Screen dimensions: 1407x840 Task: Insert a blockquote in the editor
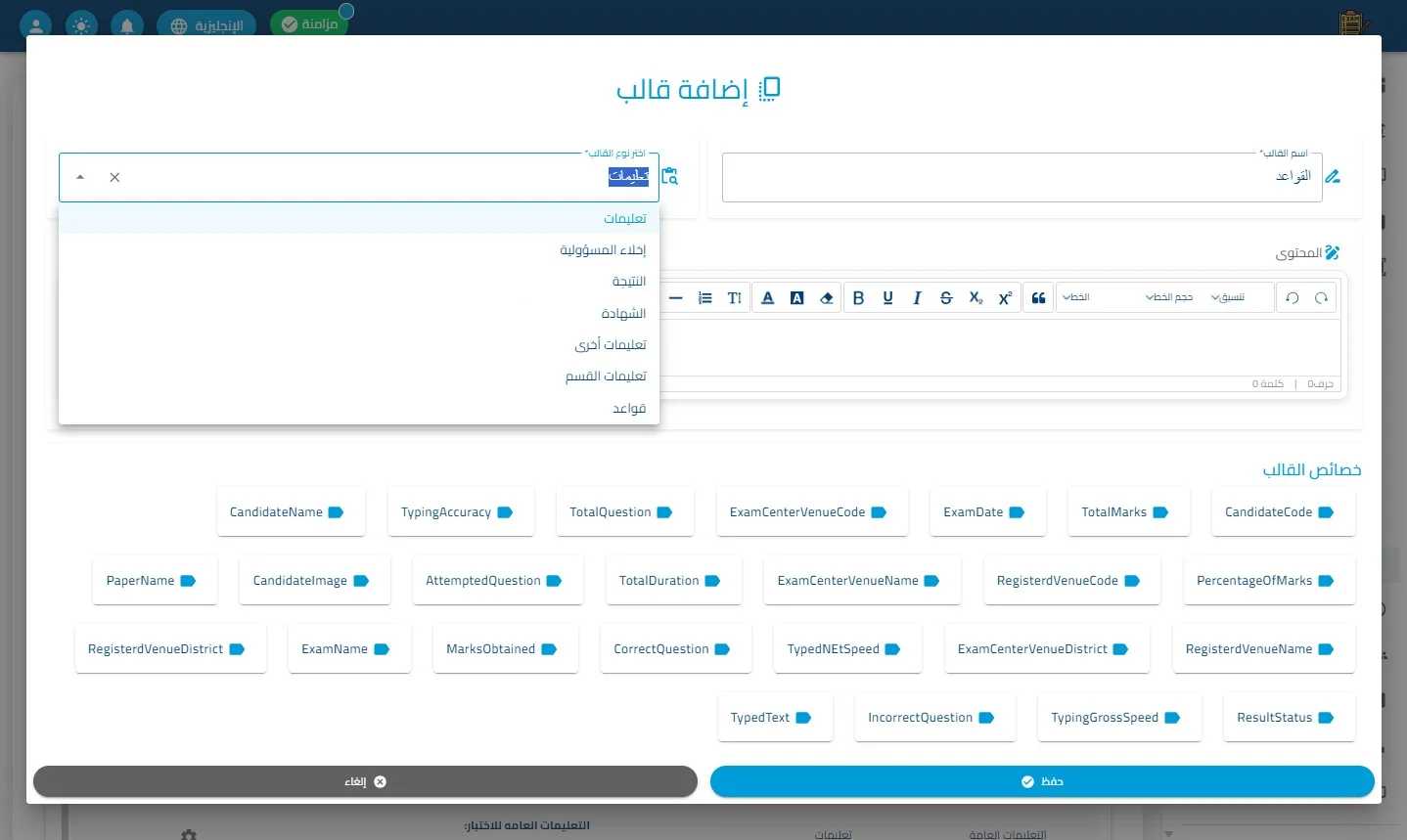(x=1038, y=298)
